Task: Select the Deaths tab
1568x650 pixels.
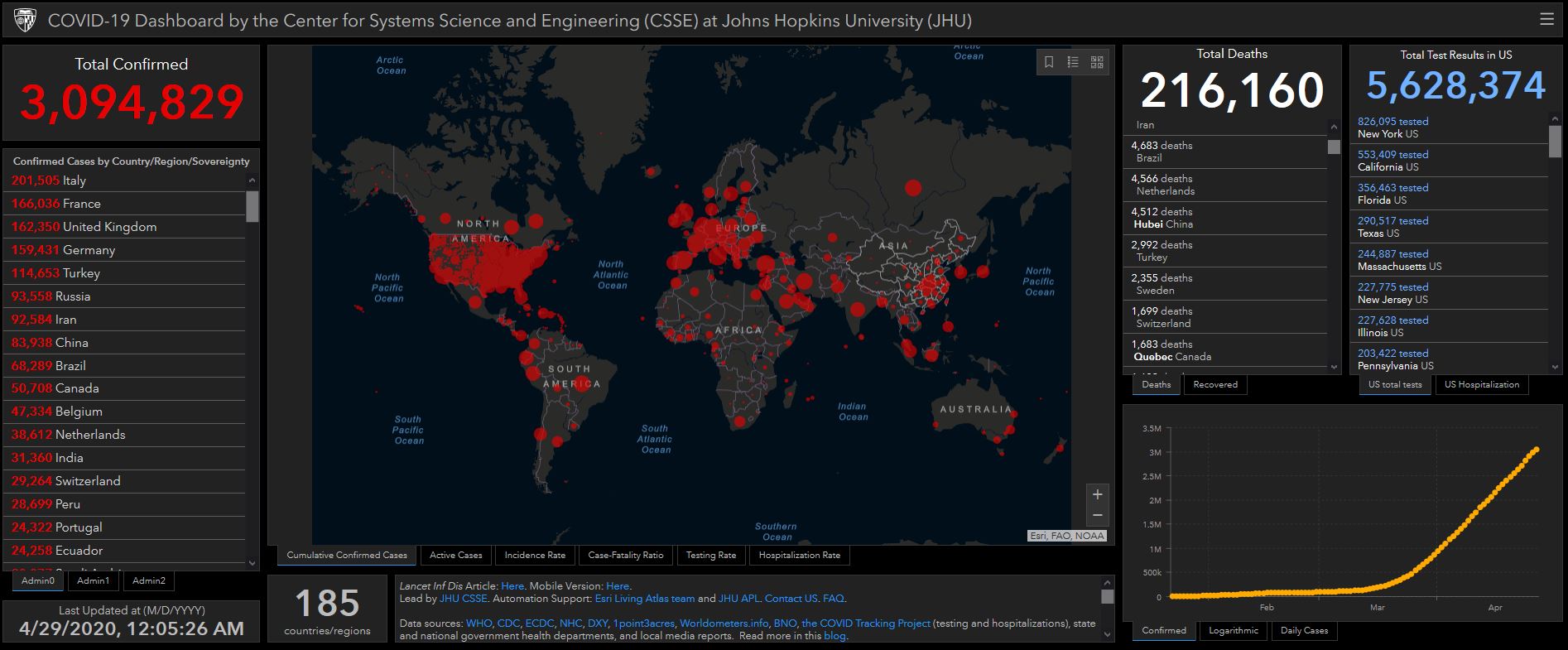Action: 1157,384
